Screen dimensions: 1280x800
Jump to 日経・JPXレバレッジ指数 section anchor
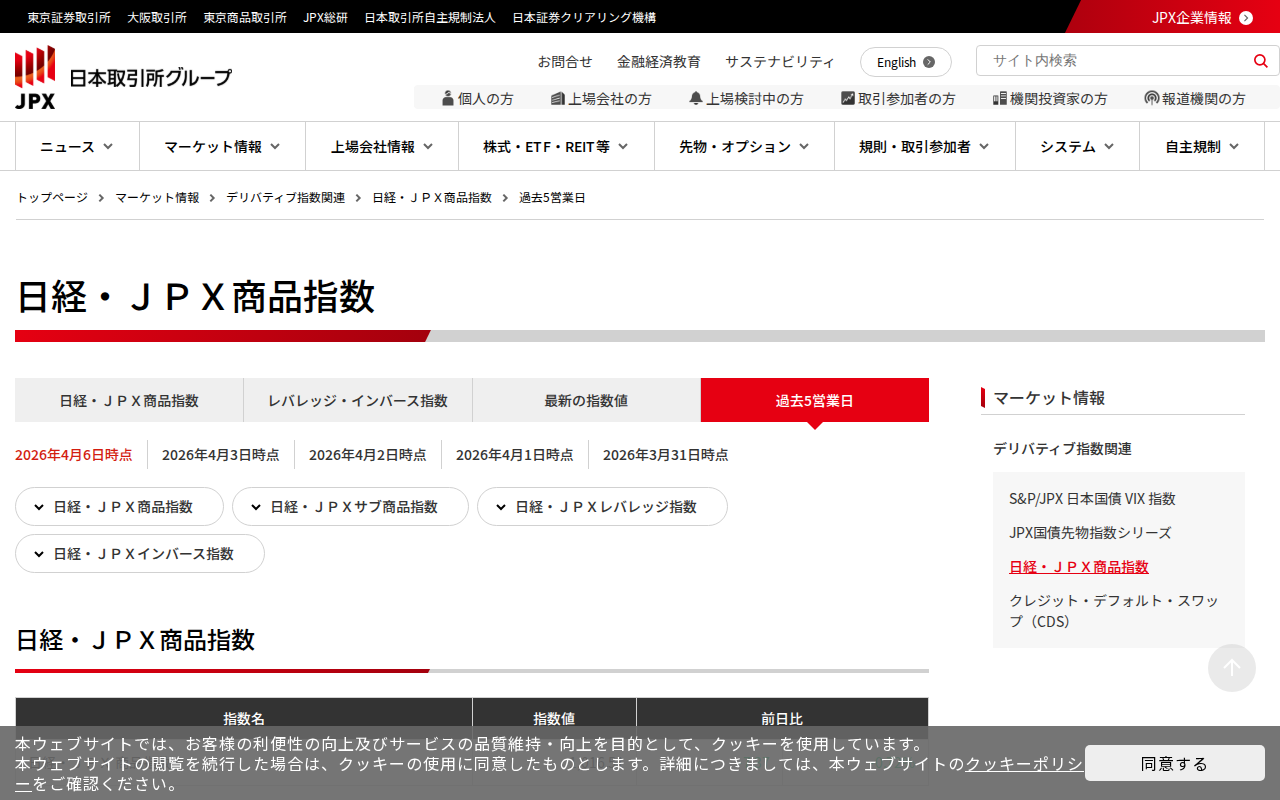[x=602, y=507]
